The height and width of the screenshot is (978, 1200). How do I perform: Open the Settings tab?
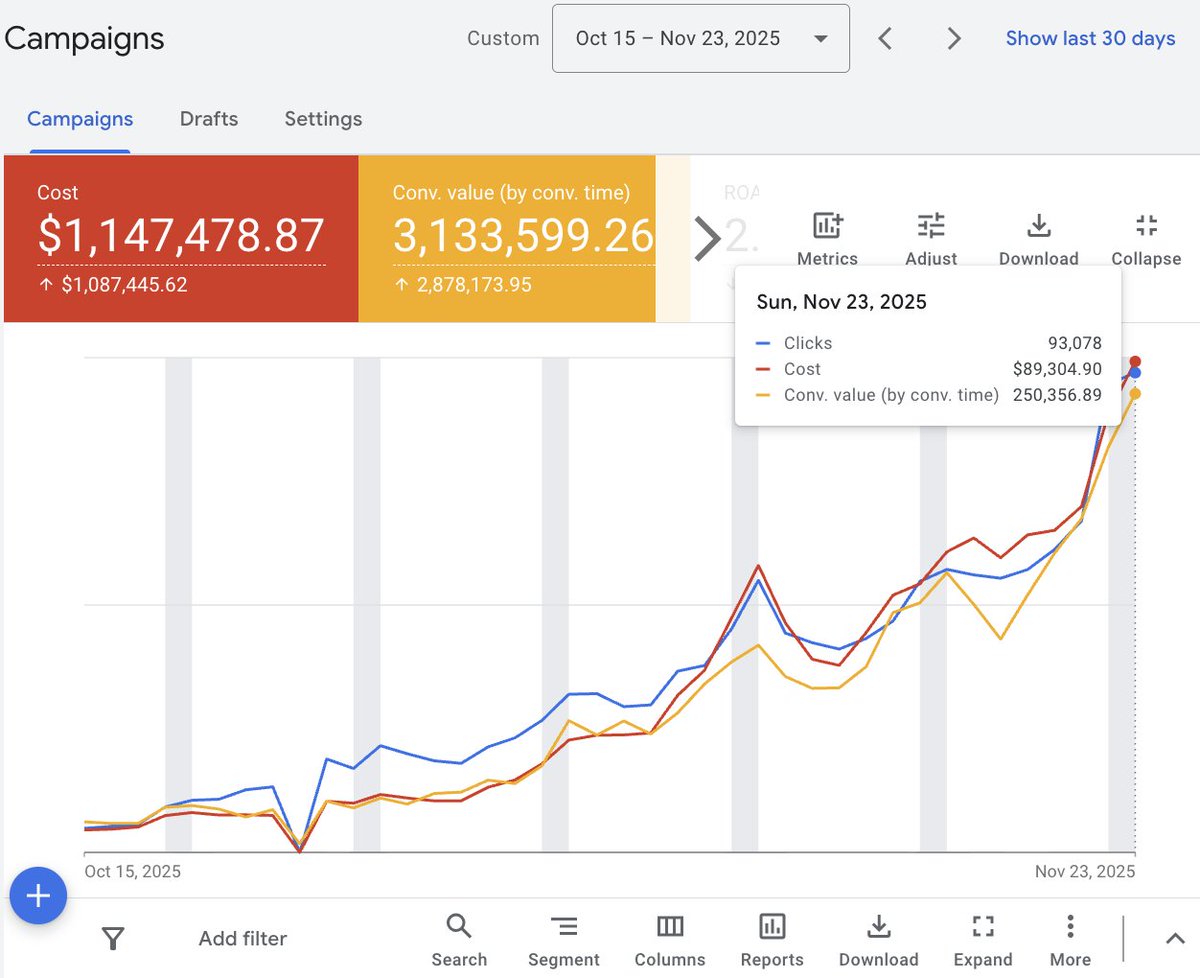pos(322,118)
